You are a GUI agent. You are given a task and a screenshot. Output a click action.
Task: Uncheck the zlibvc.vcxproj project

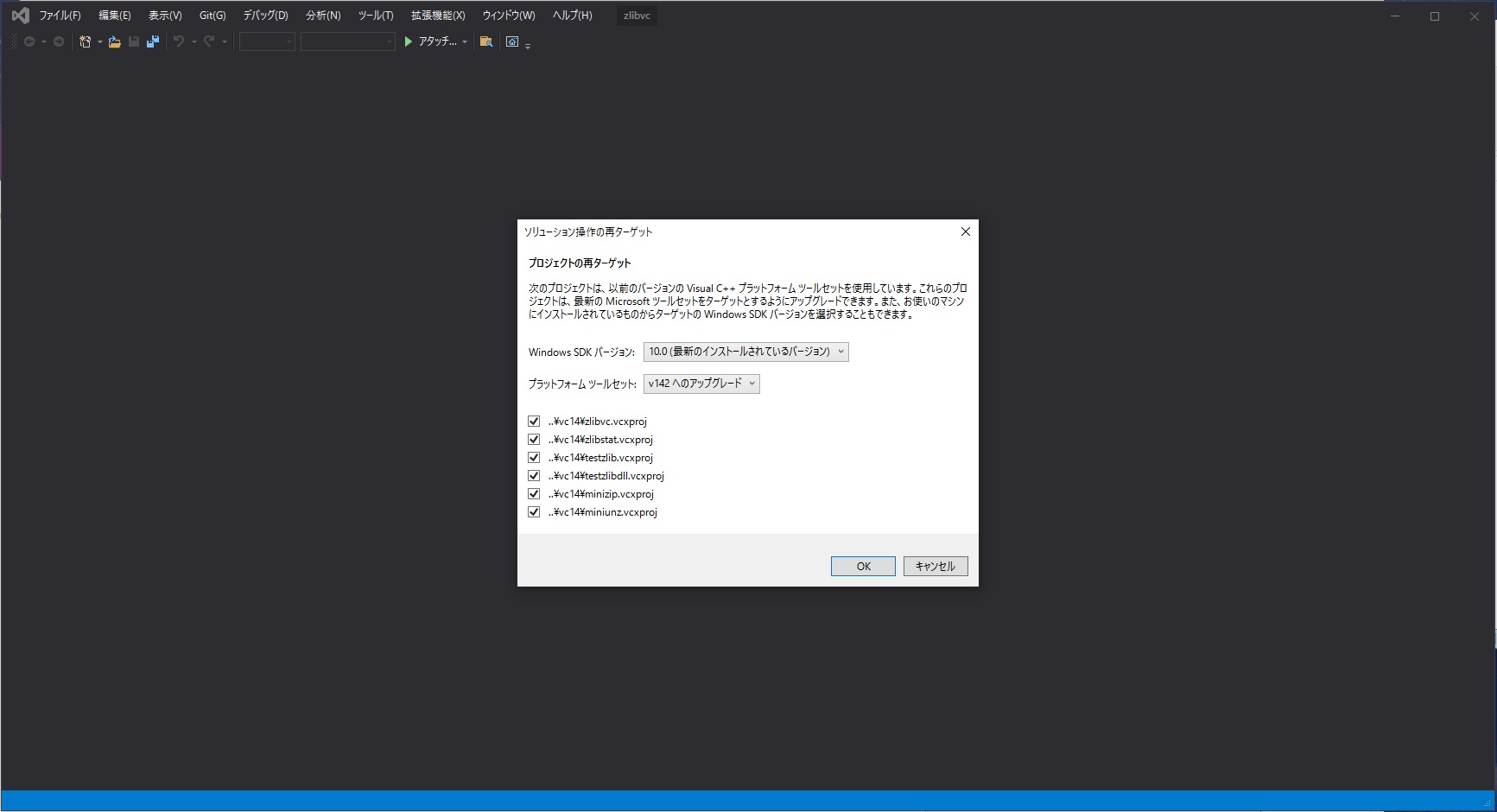tap(534, 421)
